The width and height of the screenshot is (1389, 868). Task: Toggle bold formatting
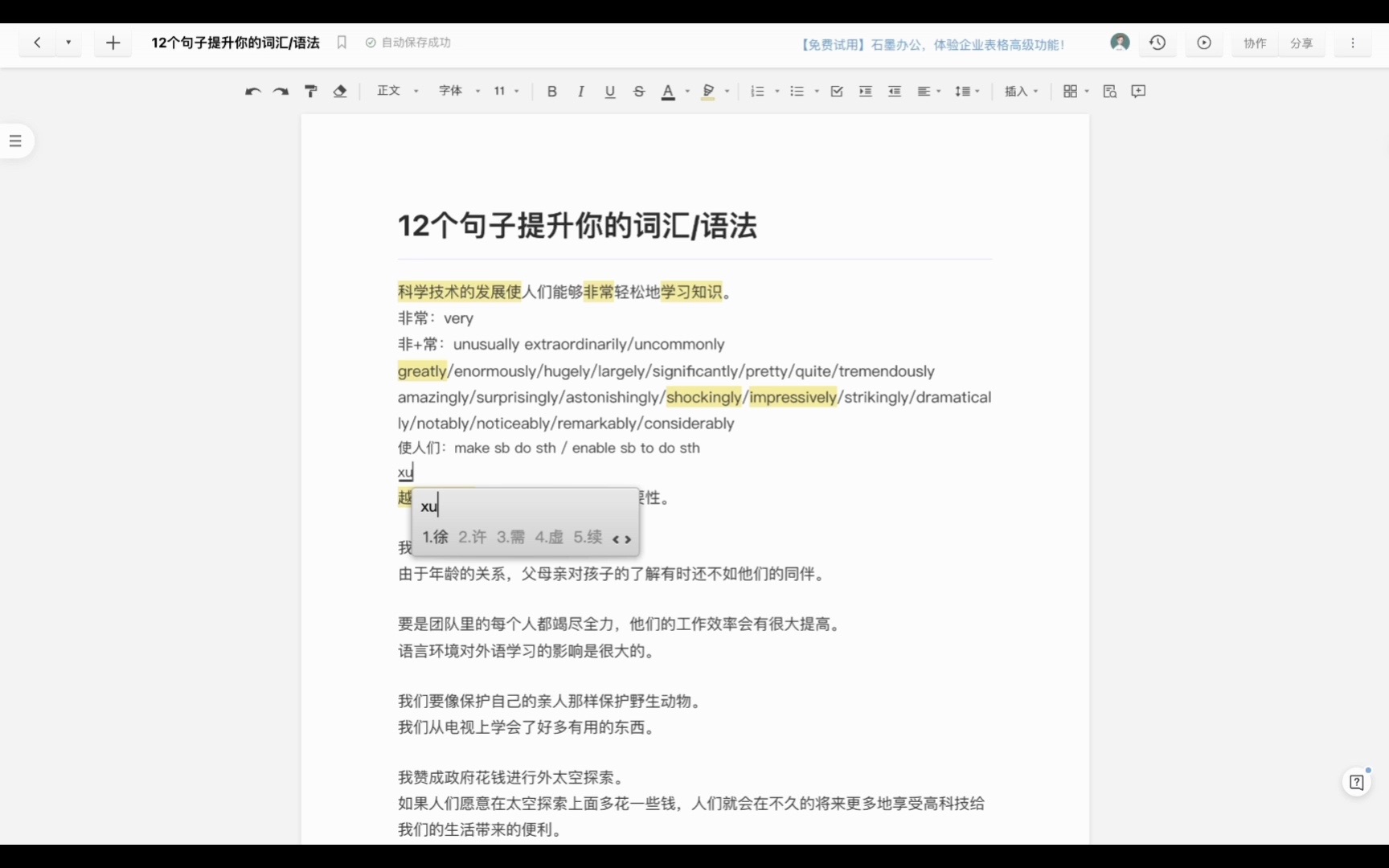click(551, 92)
